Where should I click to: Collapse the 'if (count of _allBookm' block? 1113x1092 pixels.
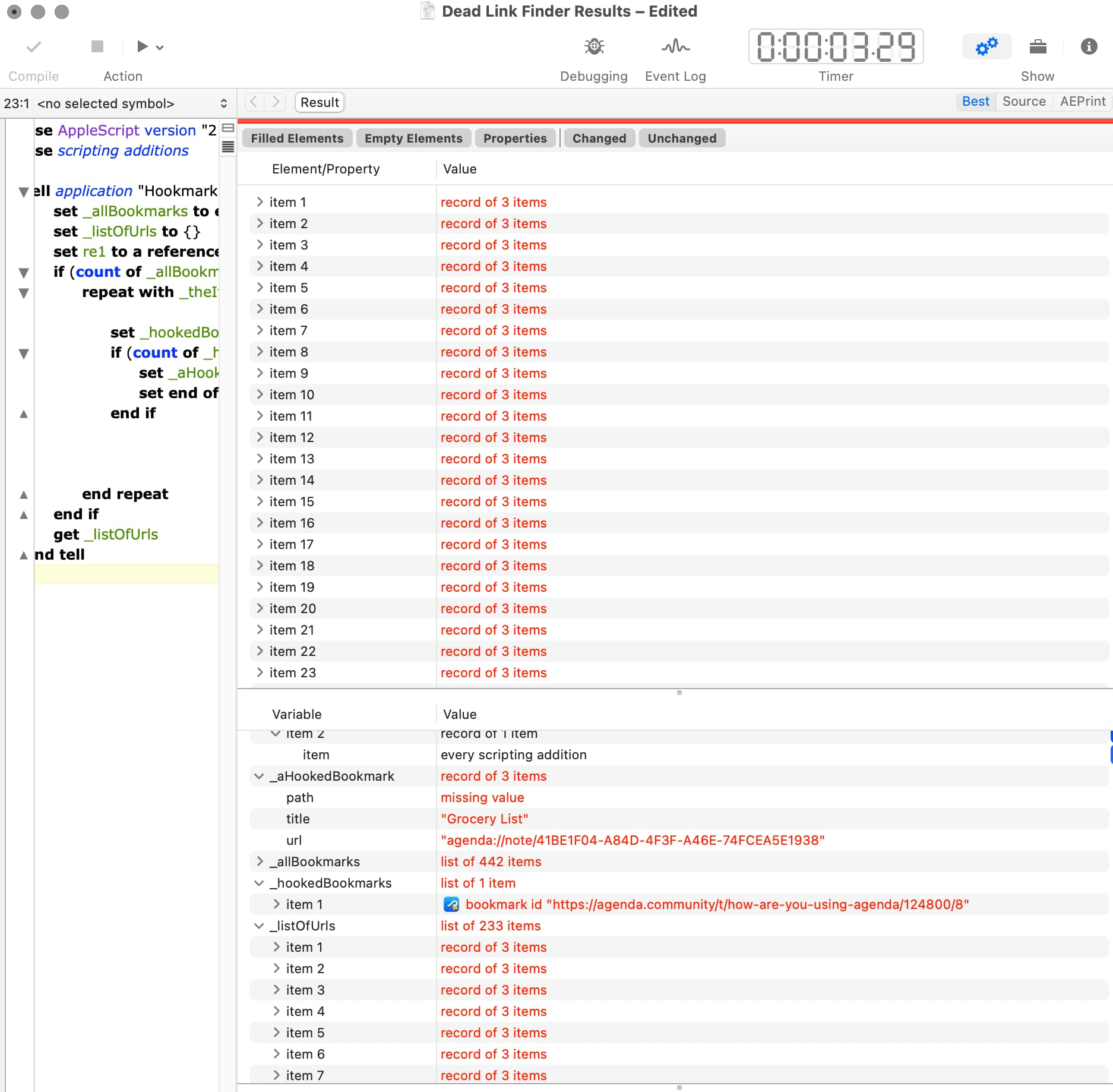pyautogui.click(x=24, y=273)
